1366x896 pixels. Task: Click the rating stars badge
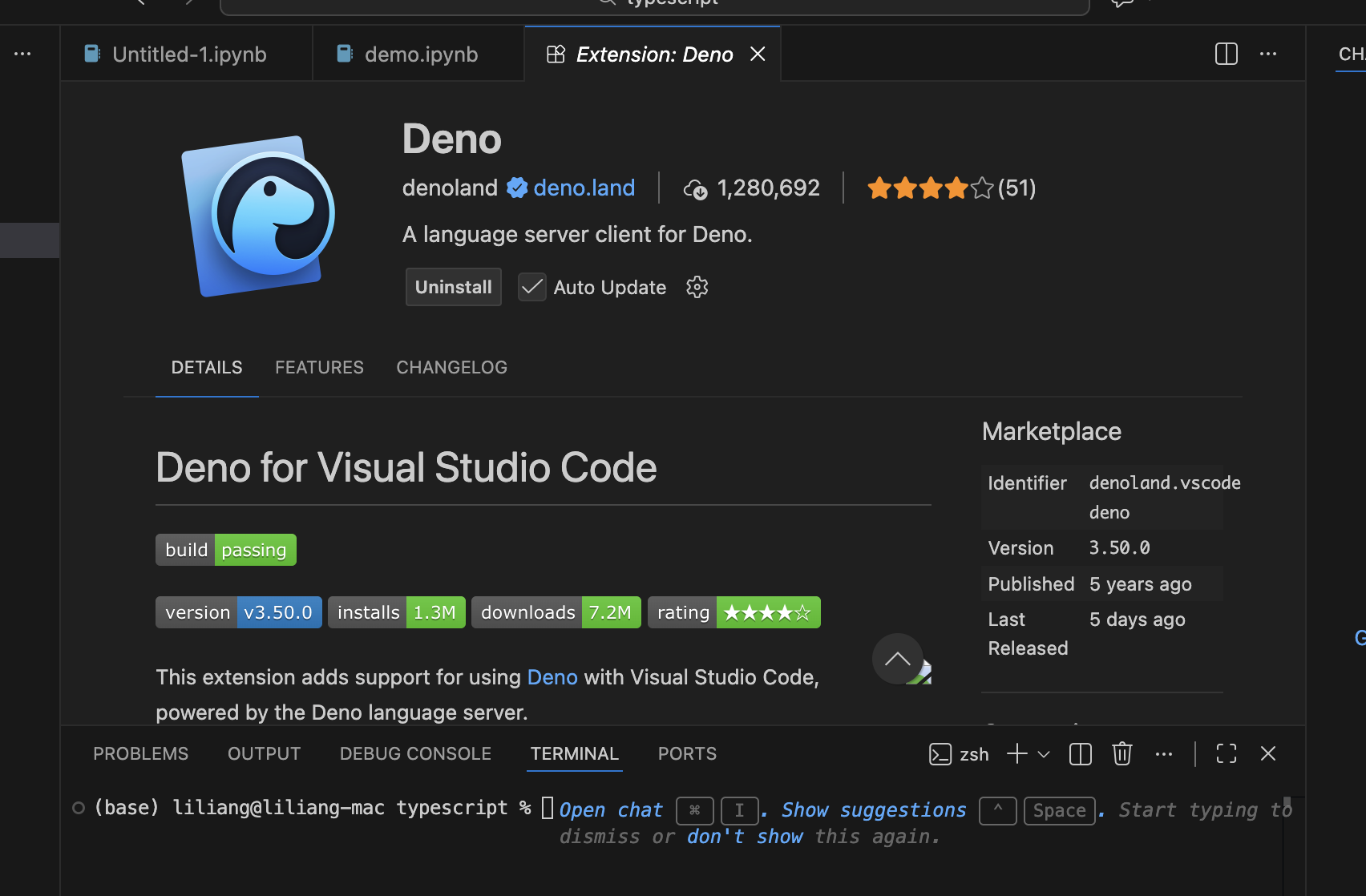[734, 612]
